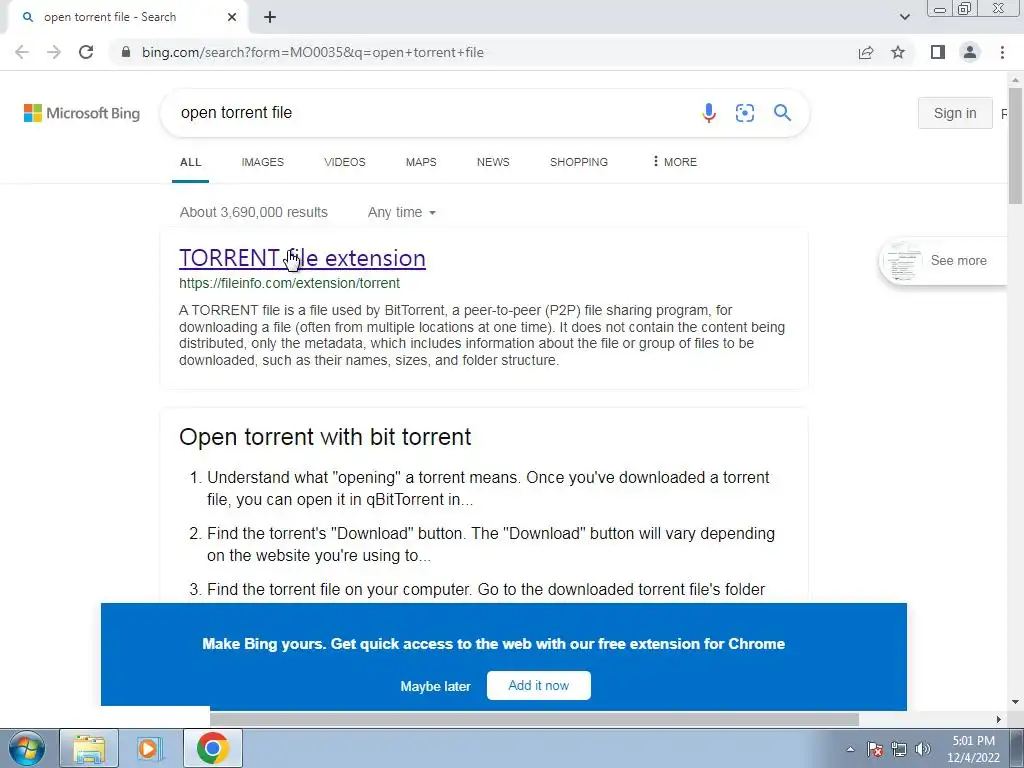Switch to the NEWS tab
1024x768 pixels.
pyautogui.click(x=493, y=162)
